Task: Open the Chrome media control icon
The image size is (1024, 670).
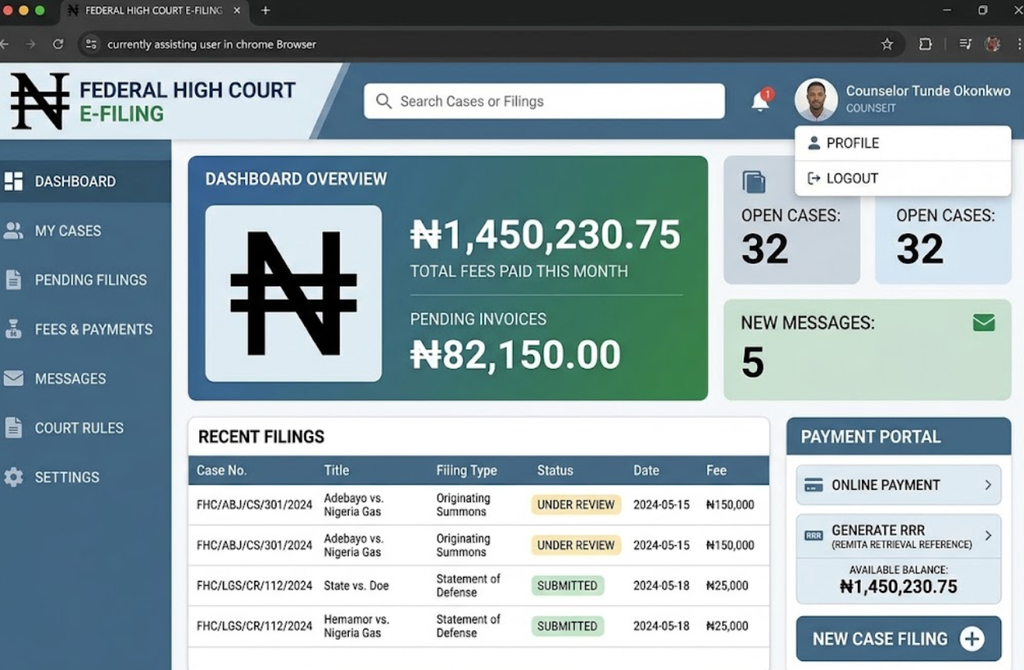Action: click(x=965, y=44)
